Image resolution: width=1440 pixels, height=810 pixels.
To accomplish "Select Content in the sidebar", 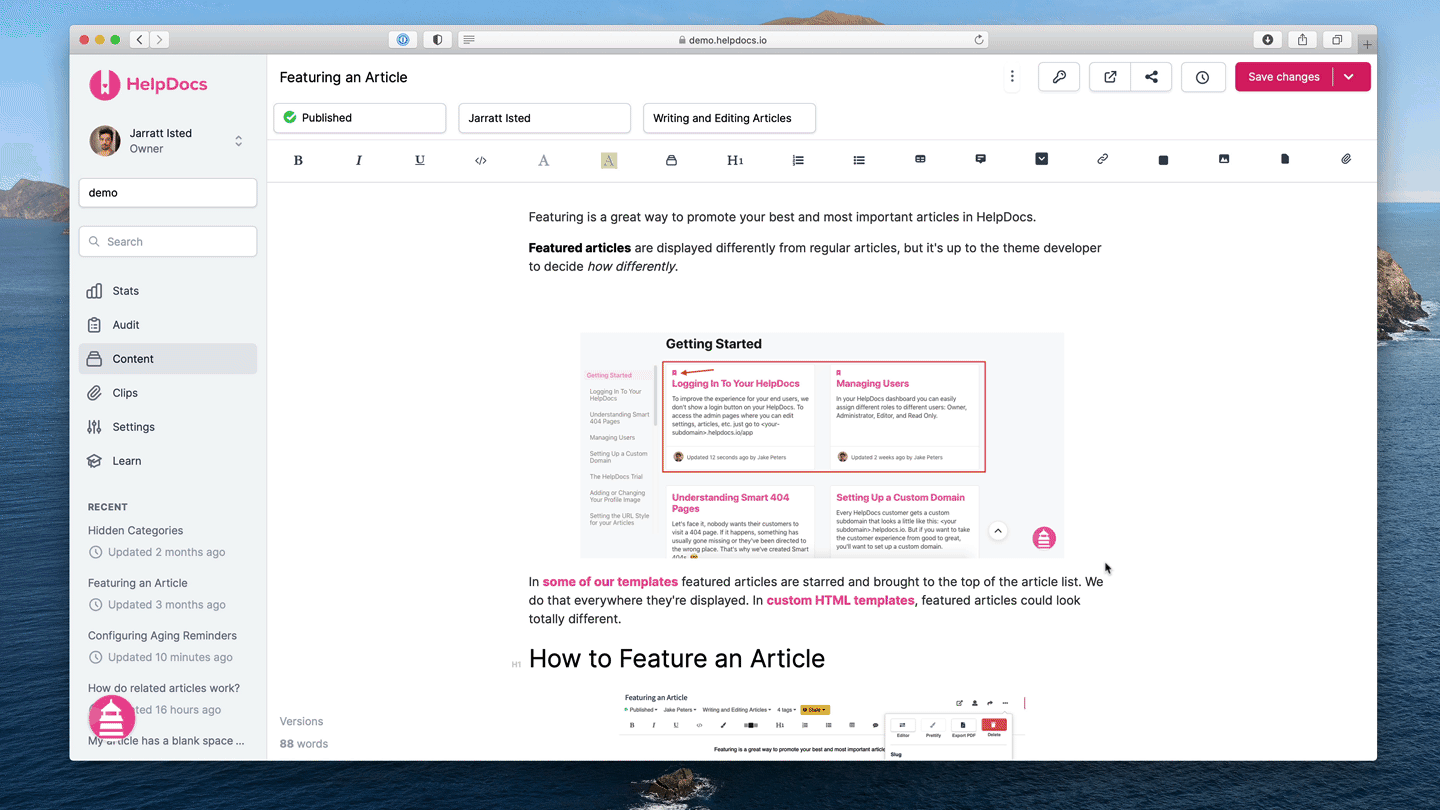I will [168, 359].
